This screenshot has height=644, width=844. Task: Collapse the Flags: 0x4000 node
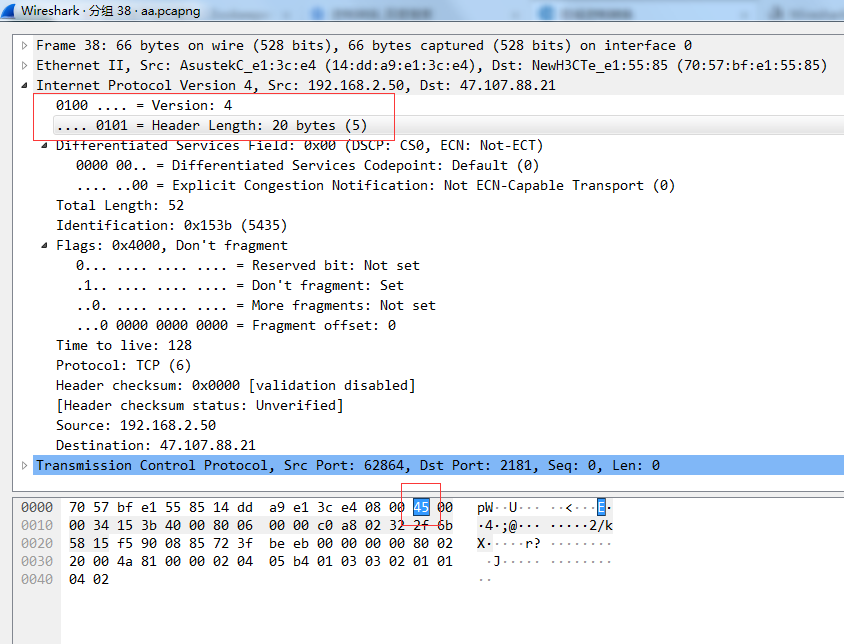click(44, 246)
